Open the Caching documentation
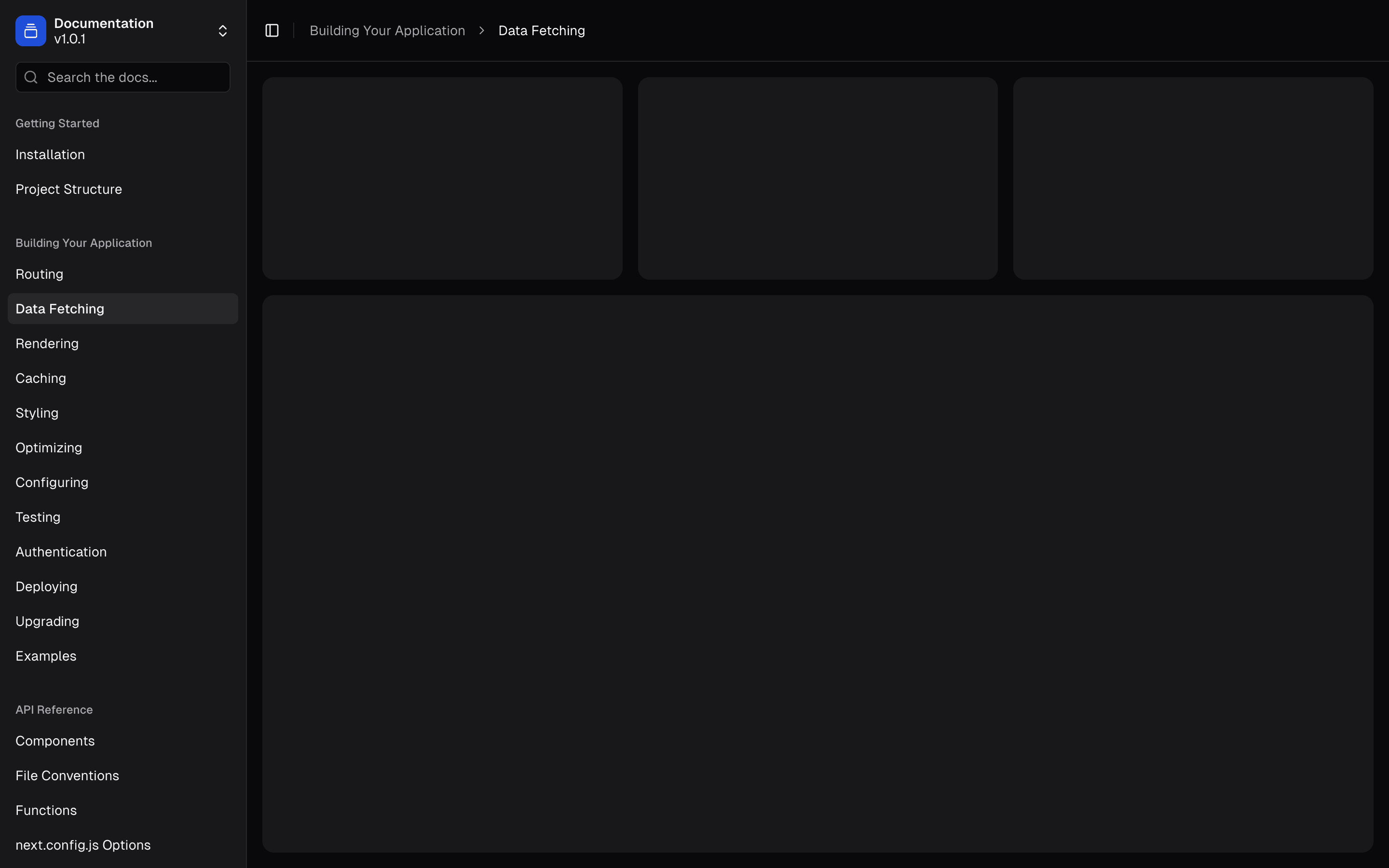The width and height of the screenshot is (1389, 868). coord(40,378)
